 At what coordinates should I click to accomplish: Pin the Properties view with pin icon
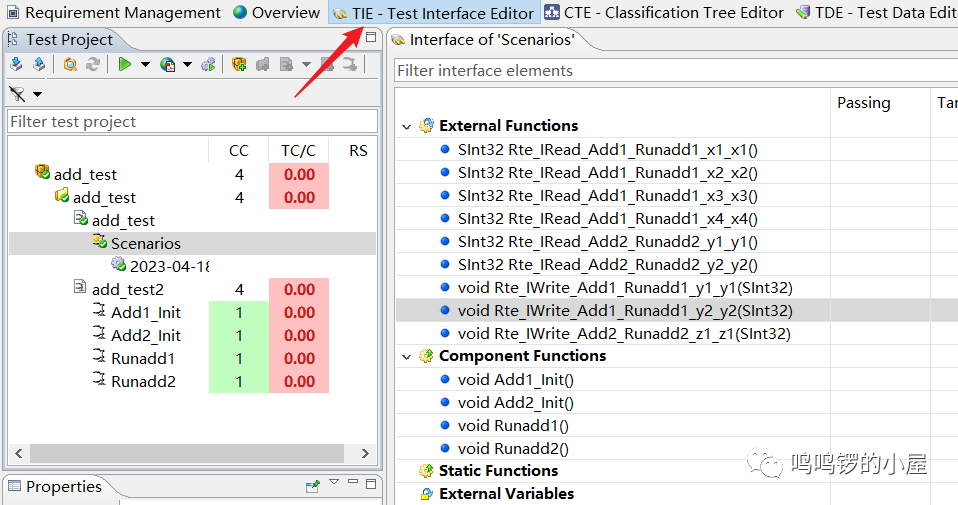312,486
